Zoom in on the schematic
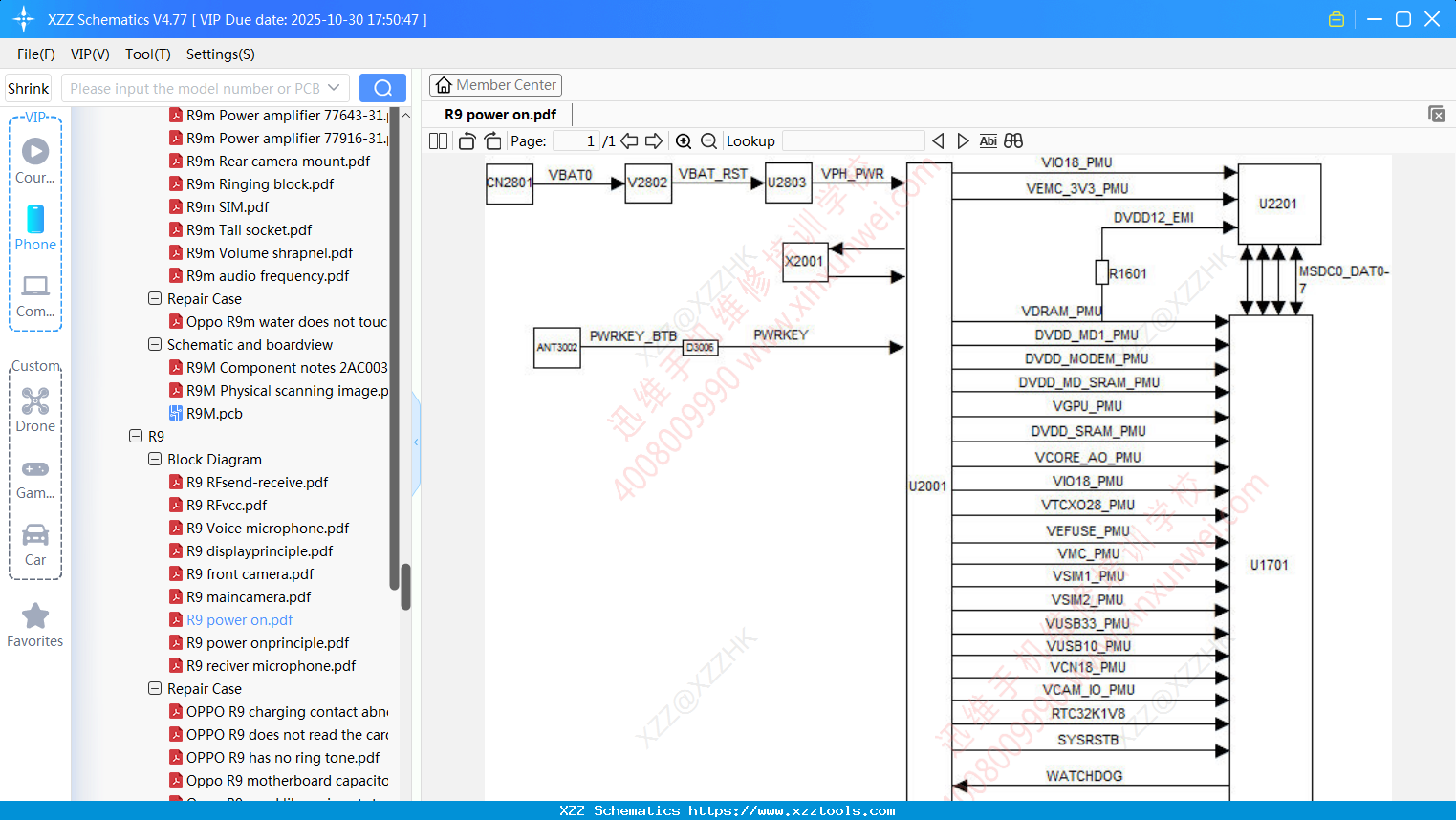Viewport: 1456px width, 820px height. click(684, 141)
